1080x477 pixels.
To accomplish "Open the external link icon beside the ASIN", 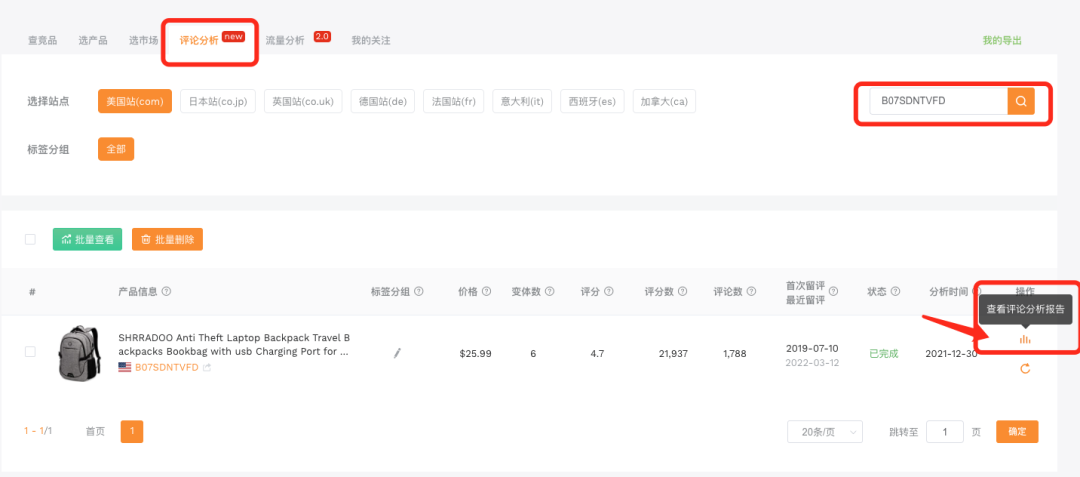I will click(x=207, y=367).
